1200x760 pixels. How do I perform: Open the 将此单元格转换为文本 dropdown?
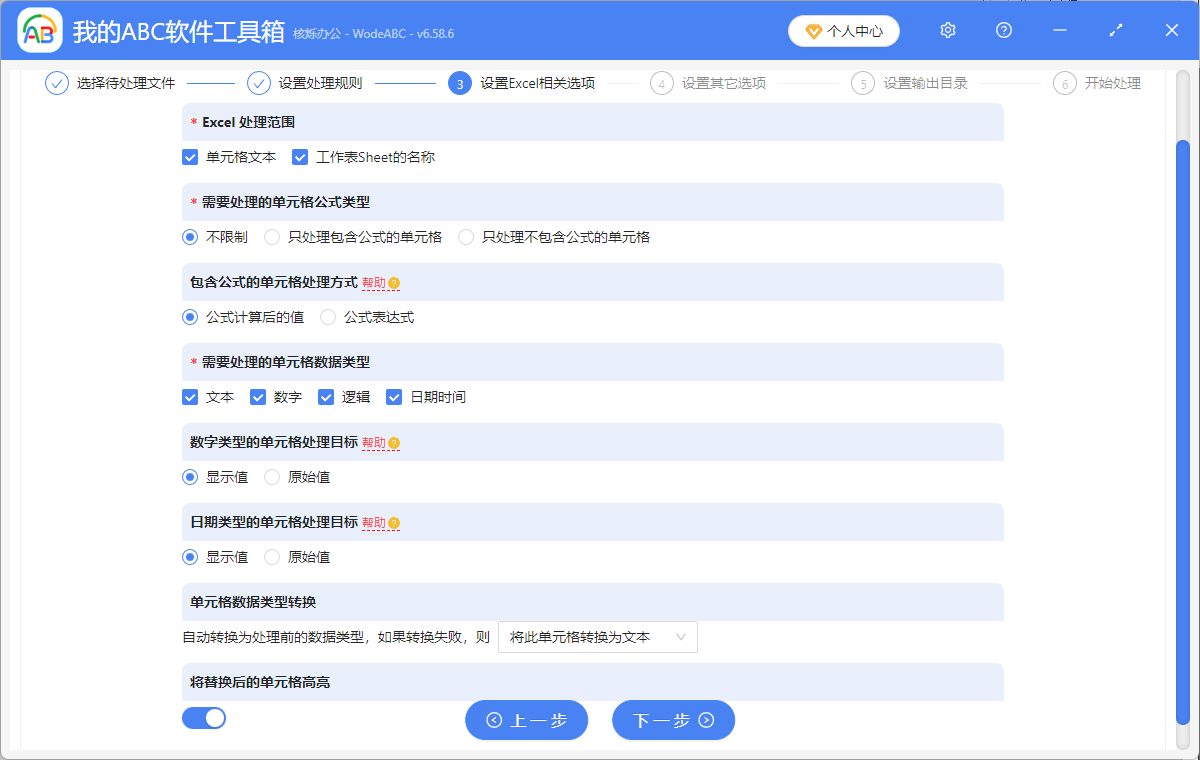pyautogui.click(x=597, y=636)
